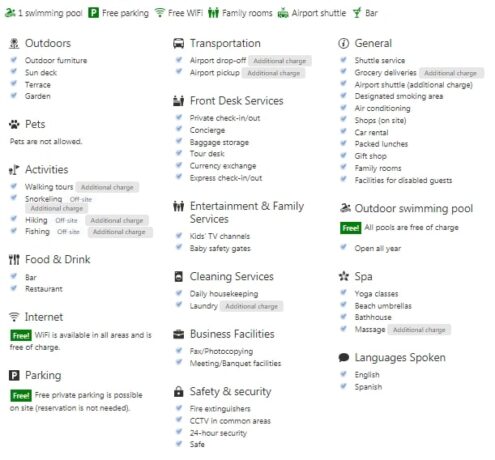This screenshot has width=495, height=460.
Task: Click the Free WiFi signal icon
Action: [x=160, y=13]
